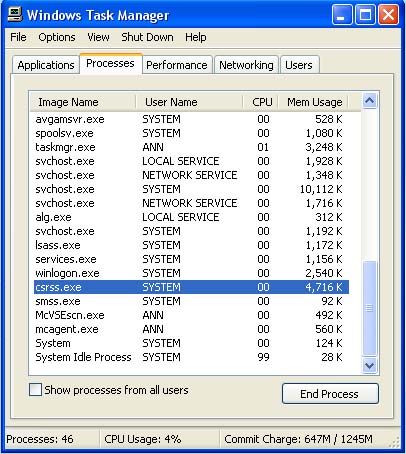This screenshot has height=454, width=406.
Task: Click the scroll down arrow in process list
Action: point(370,366)
